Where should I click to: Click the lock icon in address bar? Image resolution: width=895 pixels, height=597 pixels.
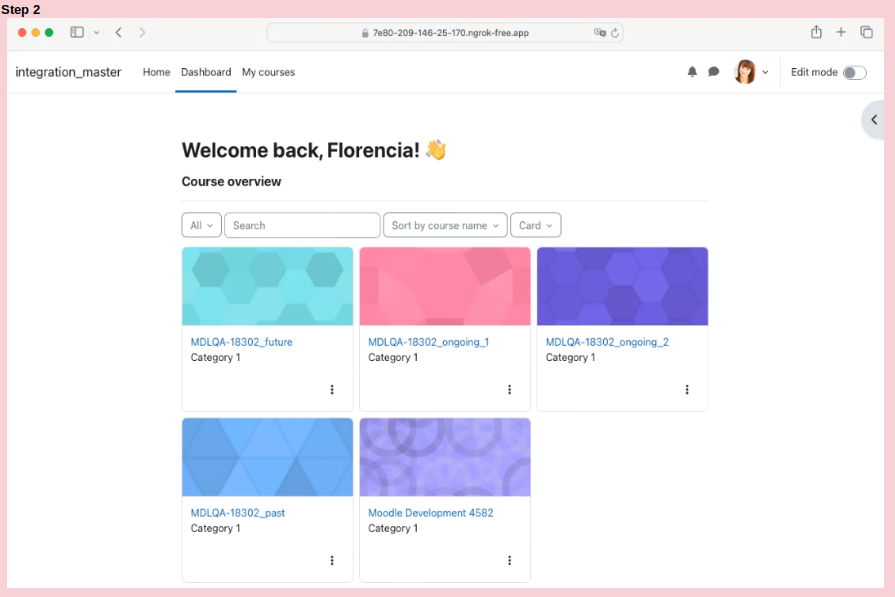tap(365, 33)
